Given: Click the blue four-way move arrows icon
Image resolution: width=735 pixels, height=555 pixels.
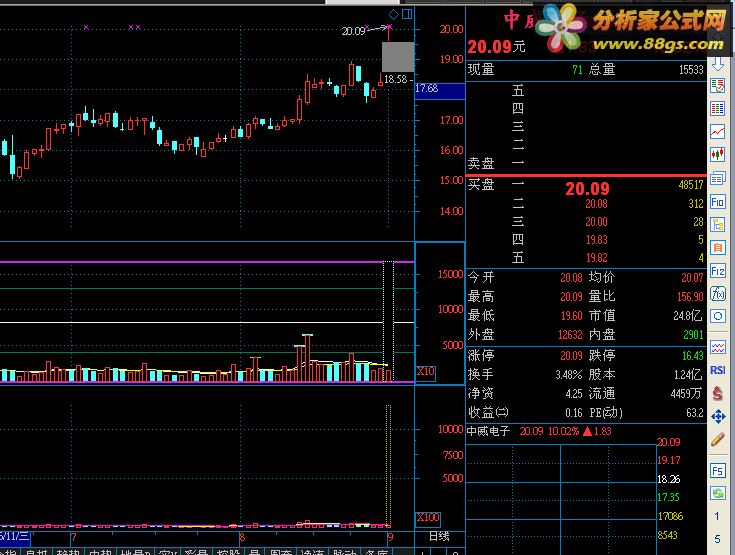Looking at the screenshot, I should [718, 416].
